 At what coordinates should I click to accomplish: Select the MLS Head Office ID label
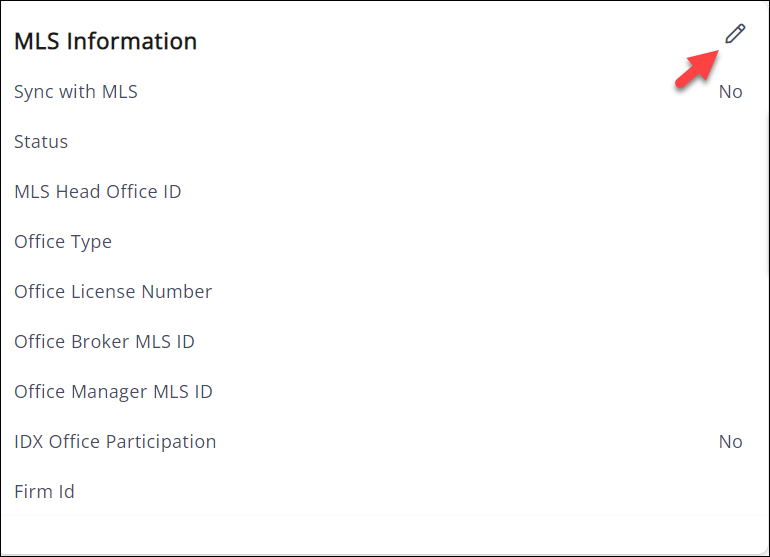coord(98,192)
